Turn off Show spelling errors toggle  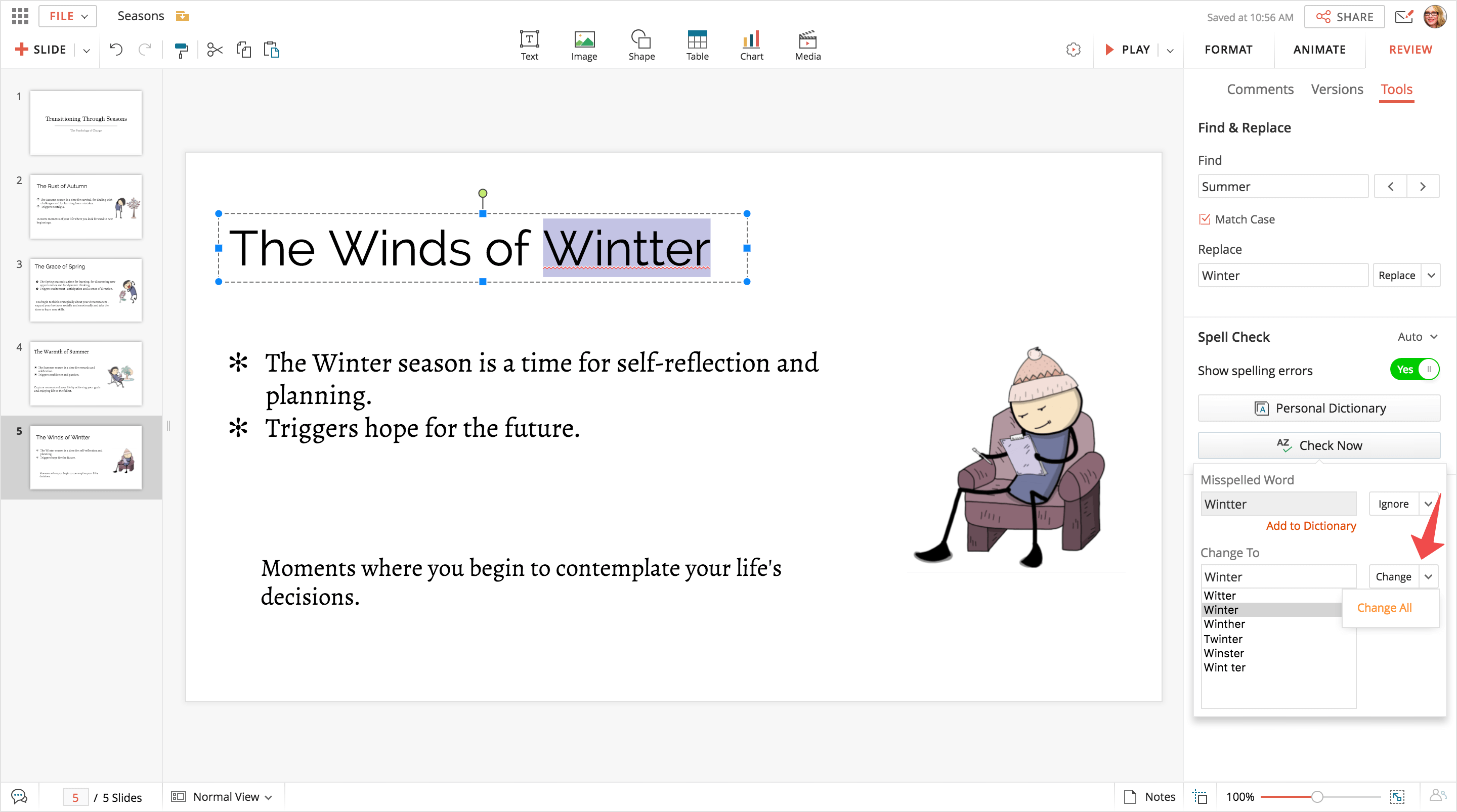point(1414,370)
